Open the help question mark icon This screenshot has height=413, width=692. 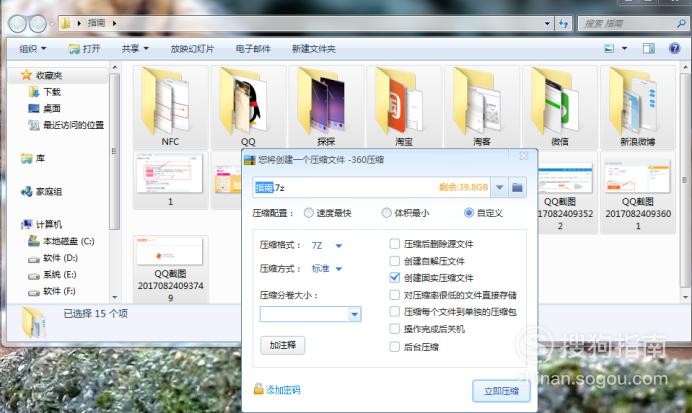pyautogui.click(x=674, y=48)
